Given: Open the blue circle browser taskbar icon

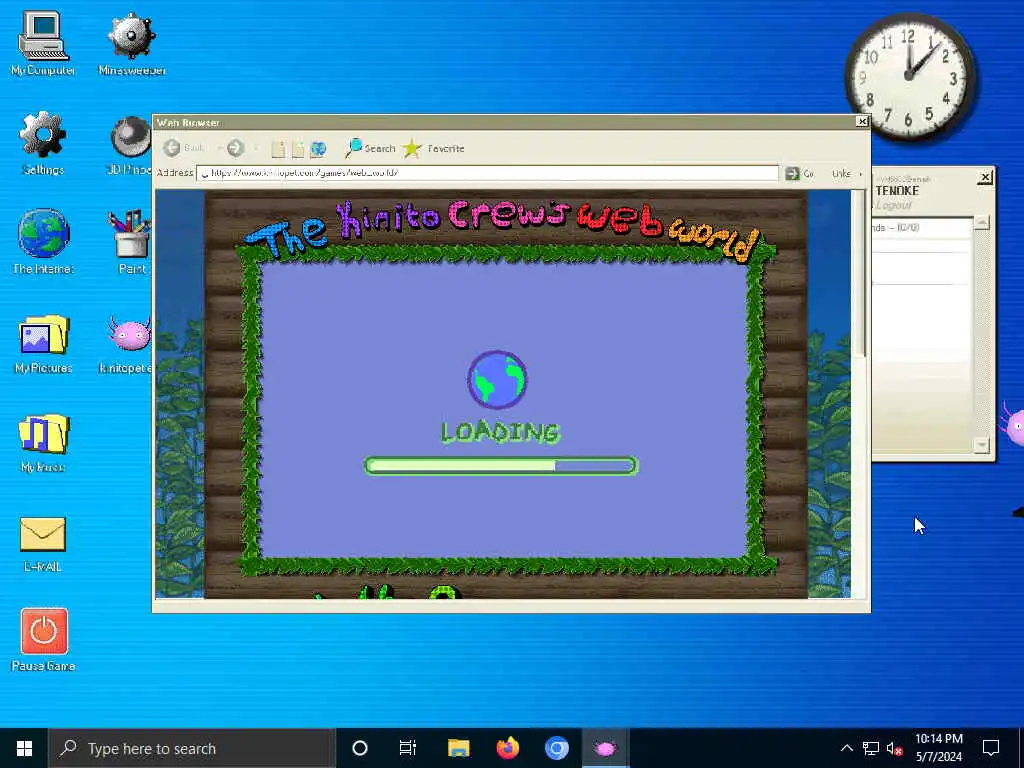Looking at the screenshot, I should (x=556, y=748).
